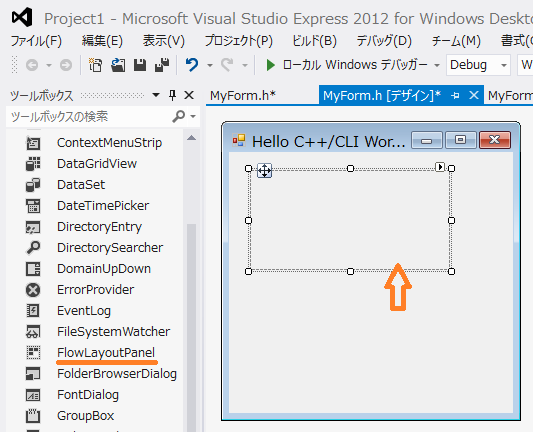Open the ビルド(B) menu
Viewport: 533px width, 432px height.
(x=314, y=41)
